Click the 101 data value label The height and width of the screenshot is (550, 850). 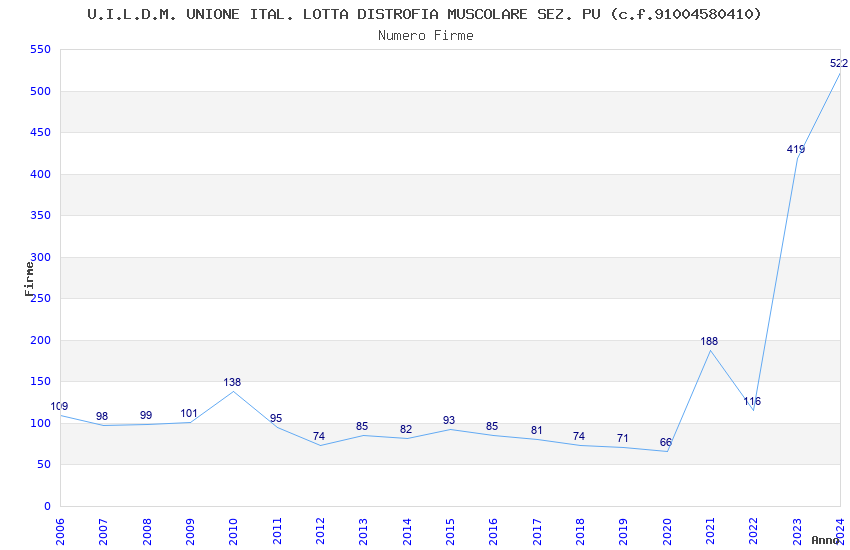[x=189, y=413]
